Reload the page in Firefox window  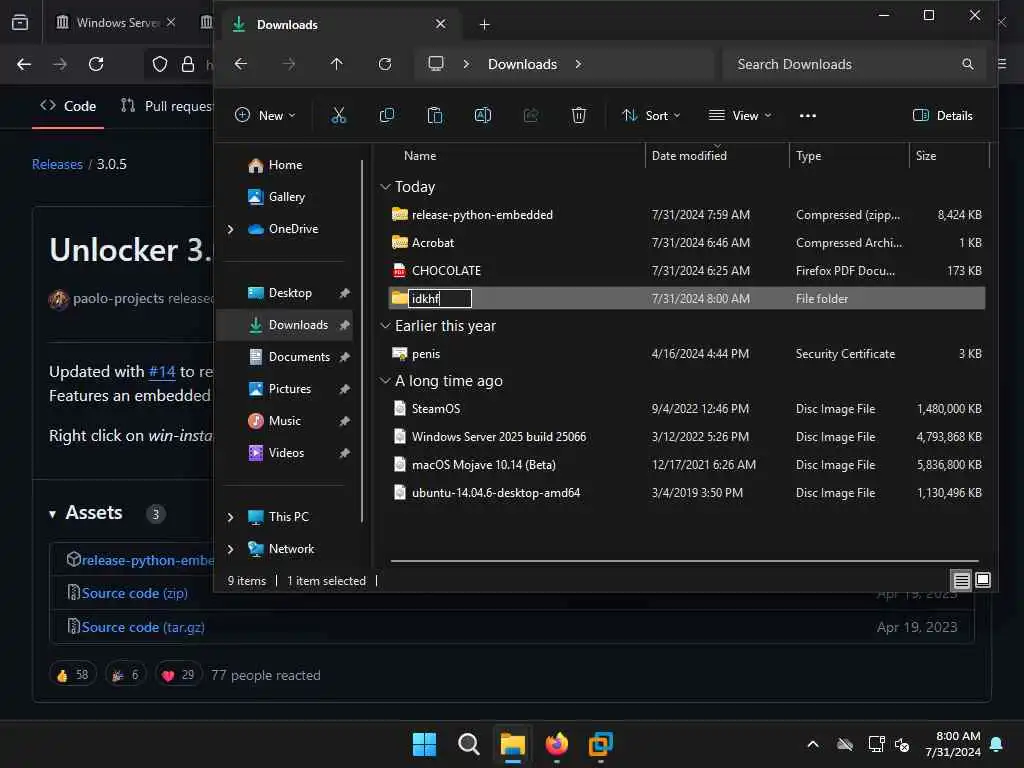[x=96, y=64]
